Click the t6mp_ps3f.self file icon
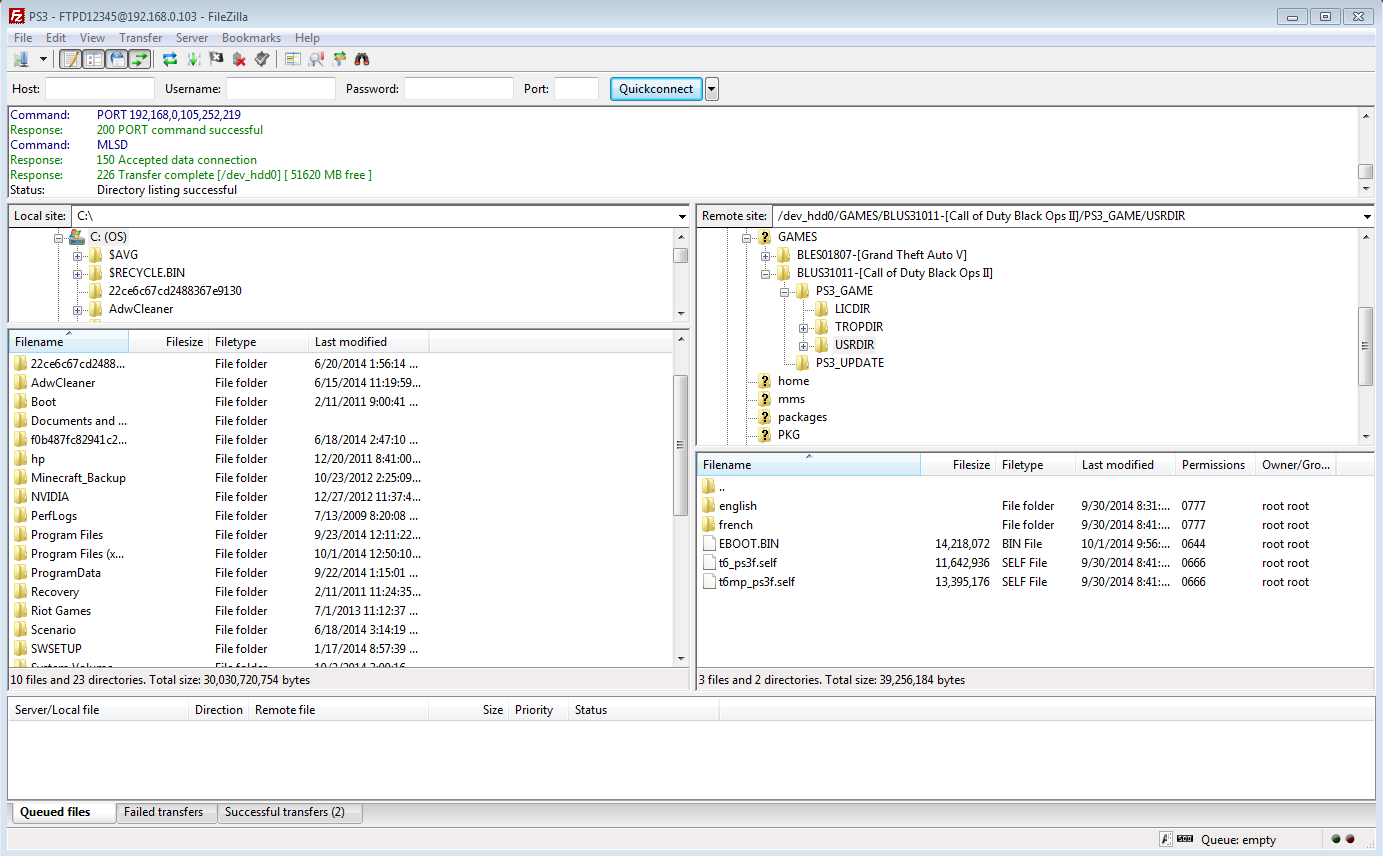This screenshot has width=1383, height=856. (x=709, y=582)
